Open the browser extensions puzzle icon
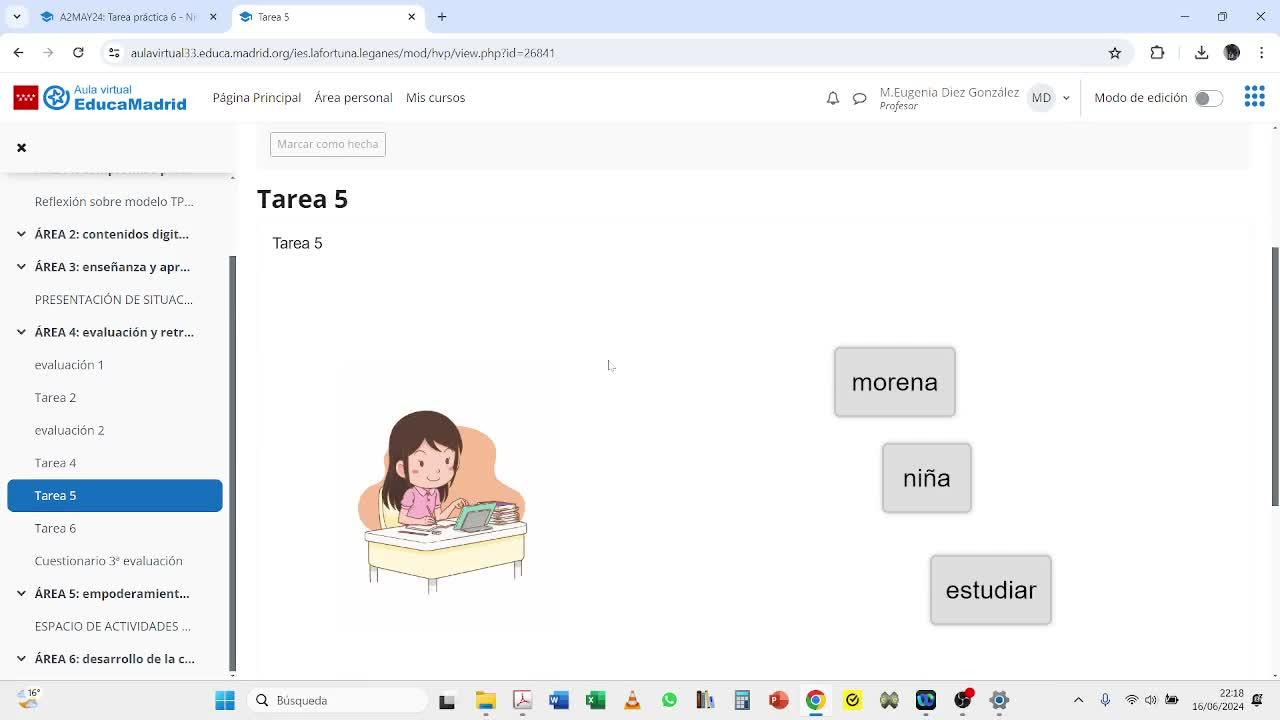The width and height of the screenshot is (1280, 720). click(x=1157, y=53)
